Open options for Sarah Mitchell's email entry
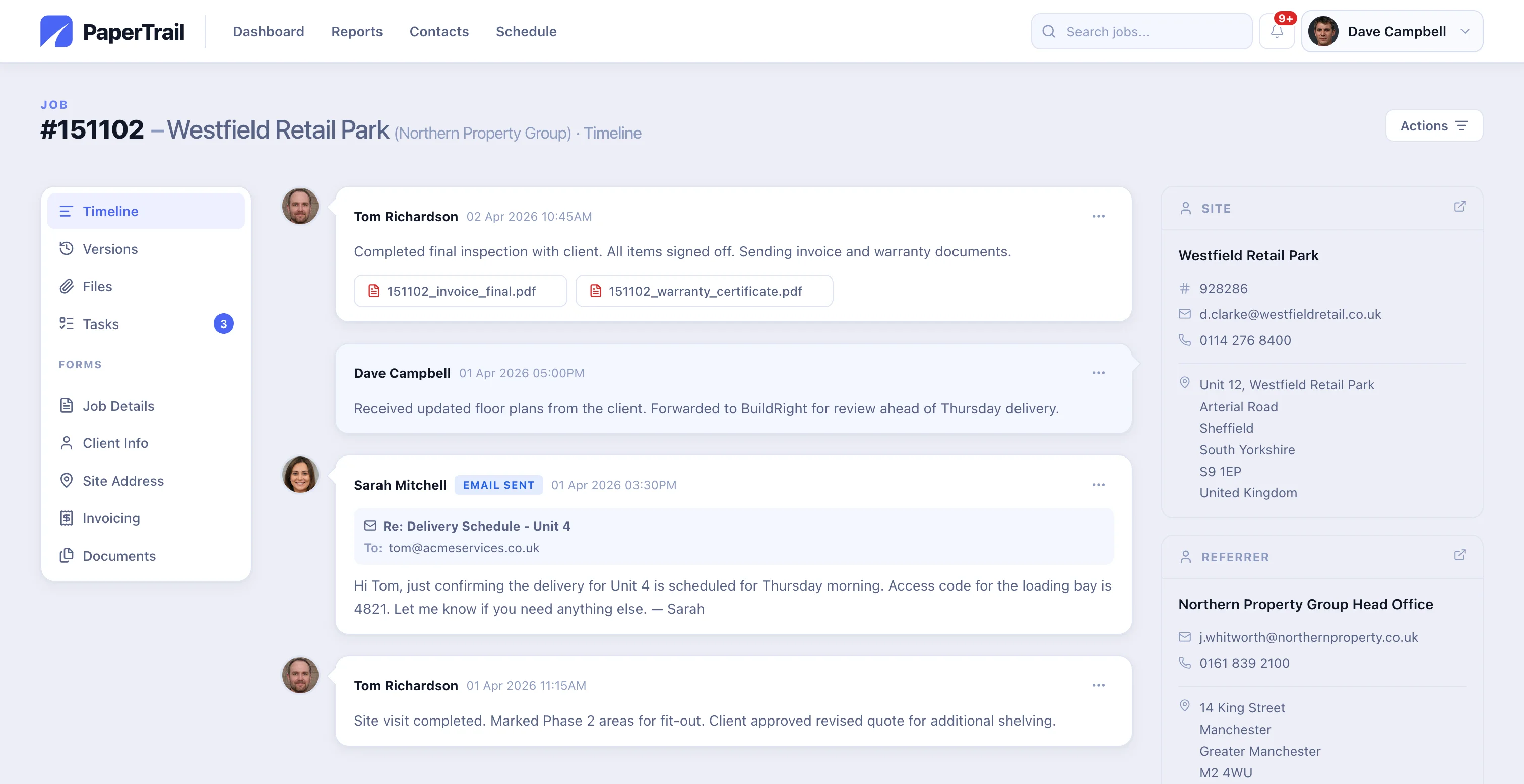Screen dimensions: 1524x784 [x=1098, y=485]
